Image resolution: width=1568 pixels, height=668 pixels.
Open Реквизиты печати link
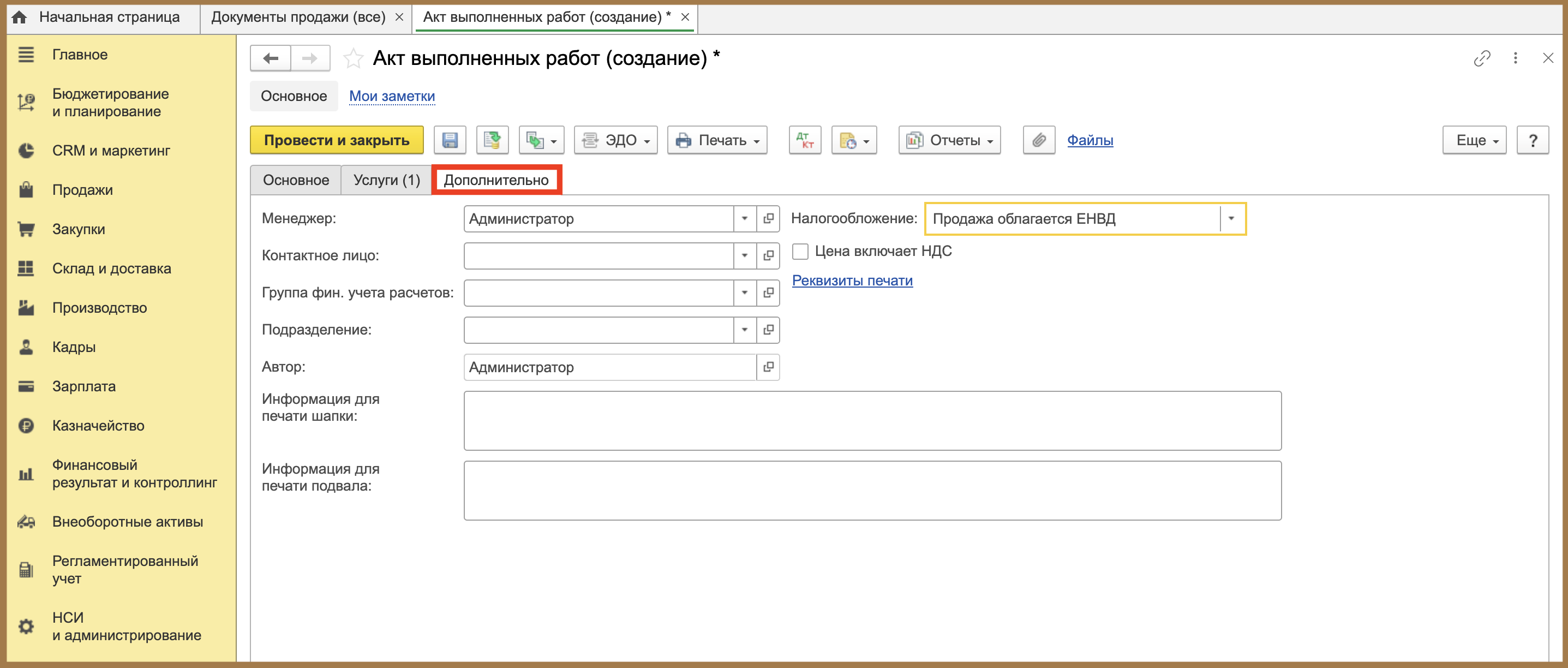(852, 281)
